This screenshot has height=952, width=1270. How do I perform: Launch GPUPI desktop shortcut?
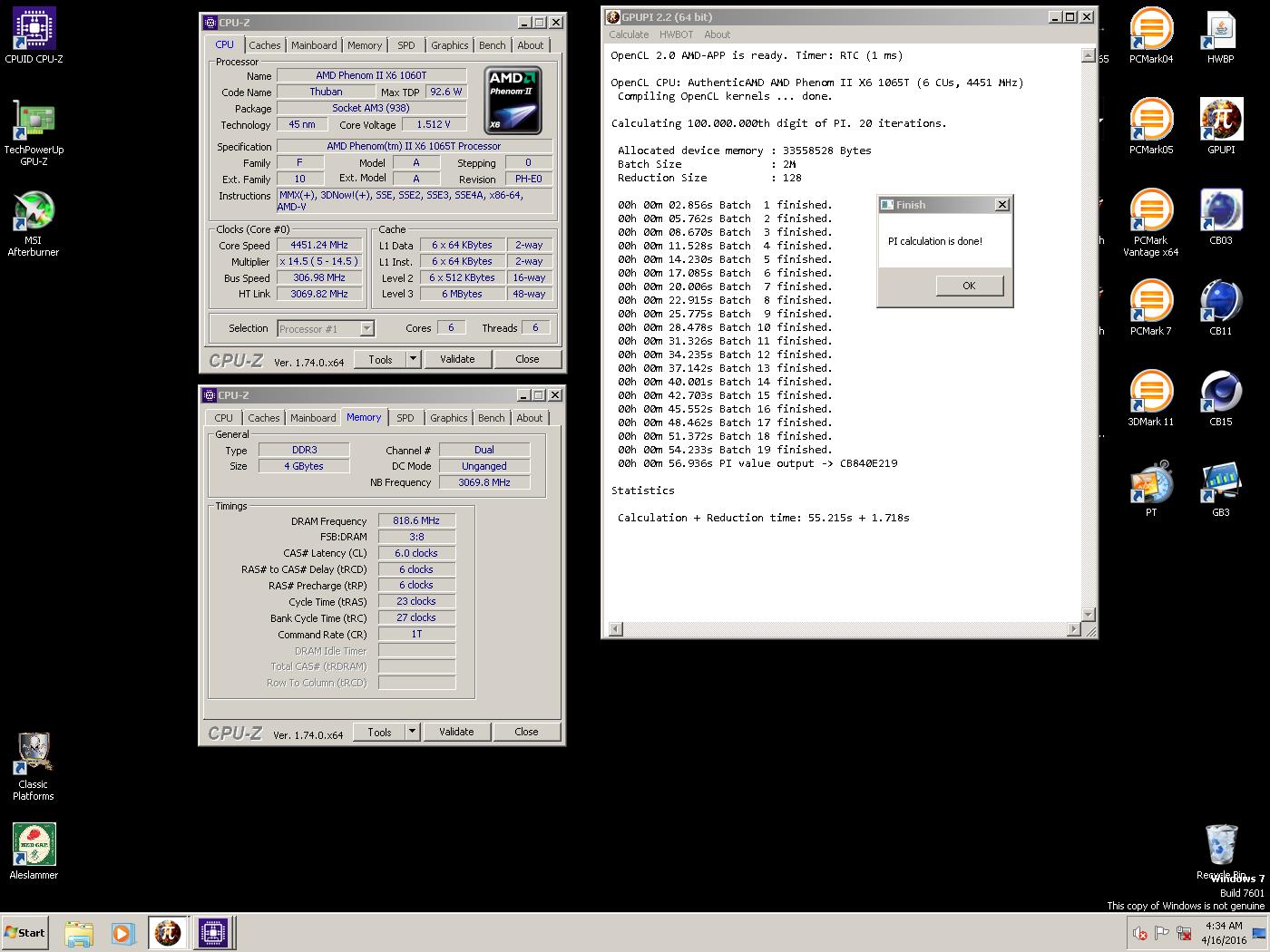click(x=1221, y=127)
